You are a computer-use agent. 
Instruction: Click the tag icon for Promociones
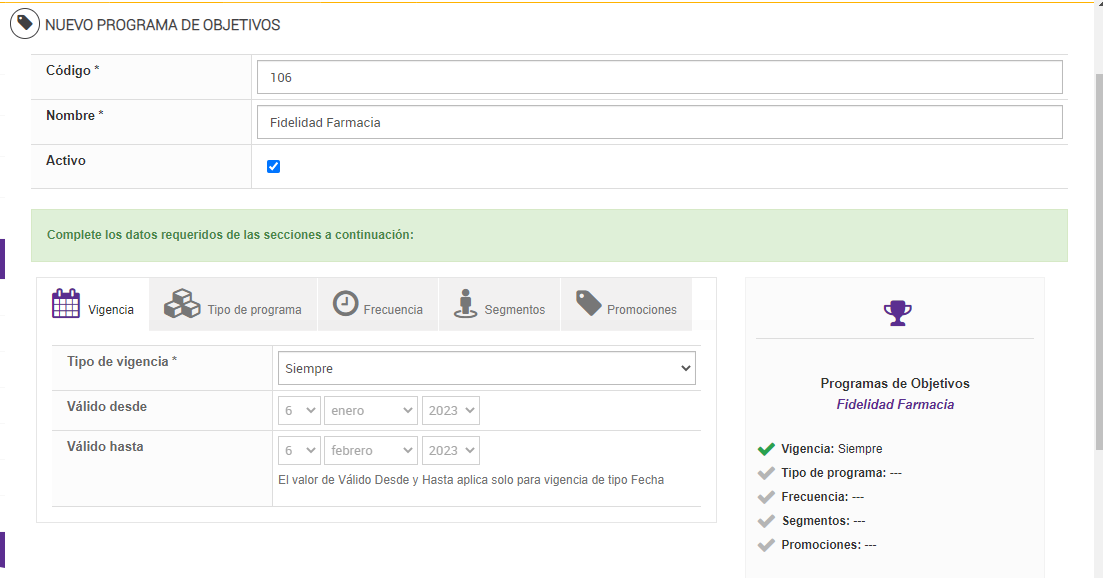(589, 303)
